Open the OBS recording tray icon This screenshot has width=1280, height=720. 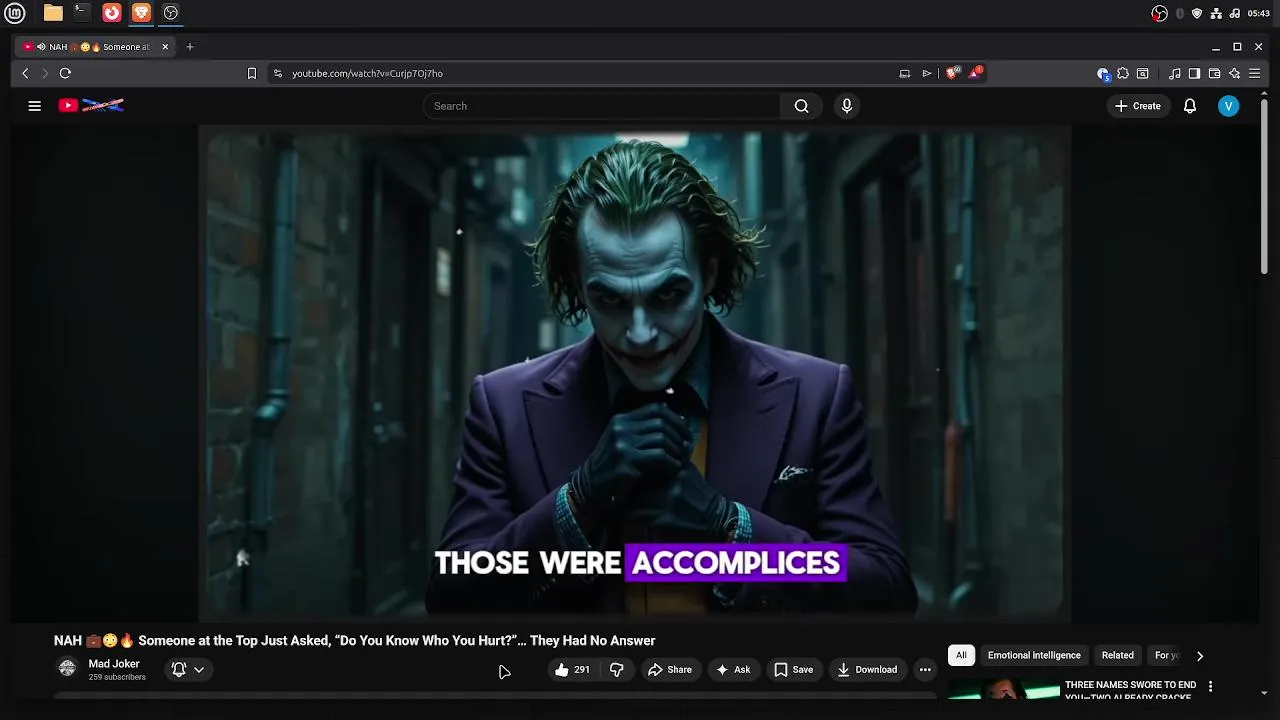click(1160, 13)
